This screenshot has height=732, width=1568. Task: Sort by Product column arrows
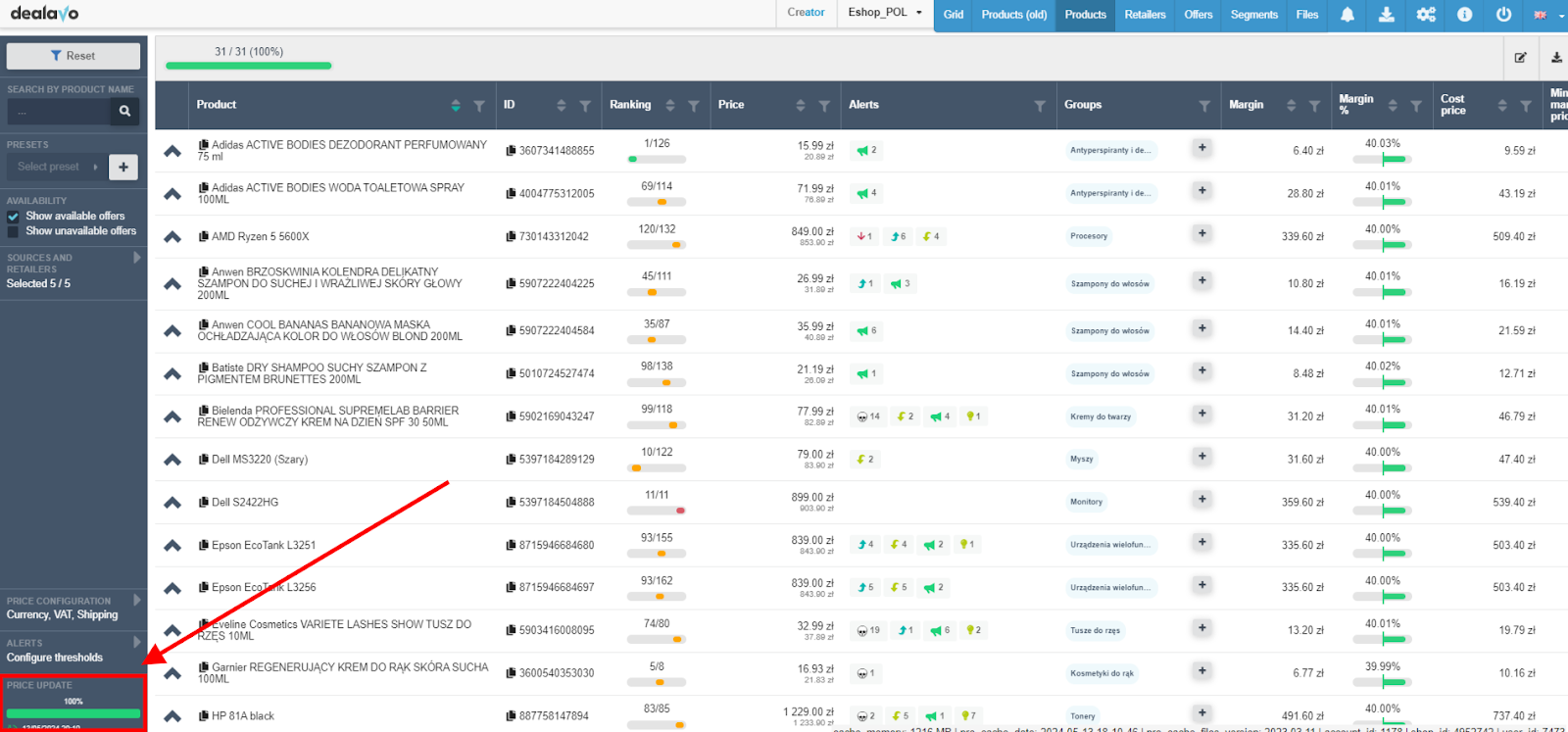pos(456,106)
